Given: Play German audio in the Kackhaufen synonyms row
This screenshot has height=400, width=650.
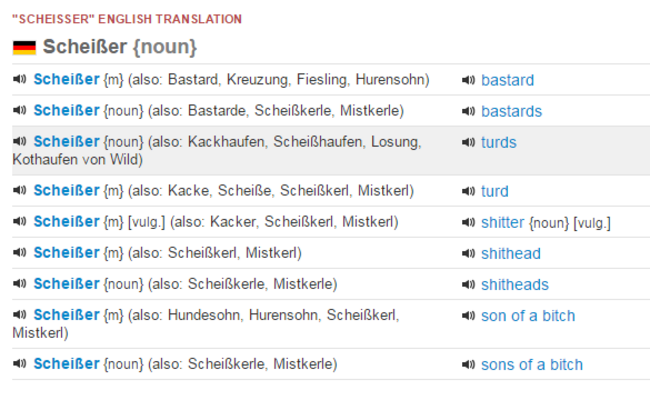Looking at the screenshot, I should pos(19,141).
